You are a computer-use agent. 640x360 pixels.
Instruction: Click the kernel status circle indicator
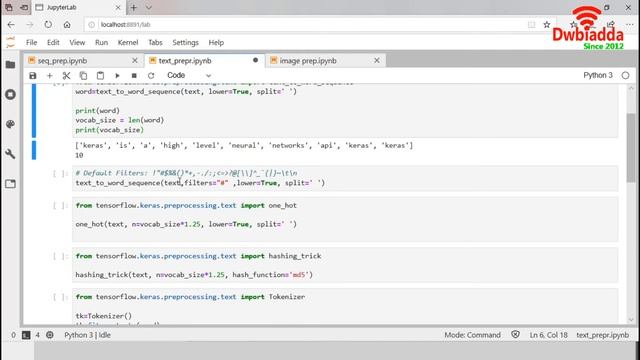pos(625,76)
